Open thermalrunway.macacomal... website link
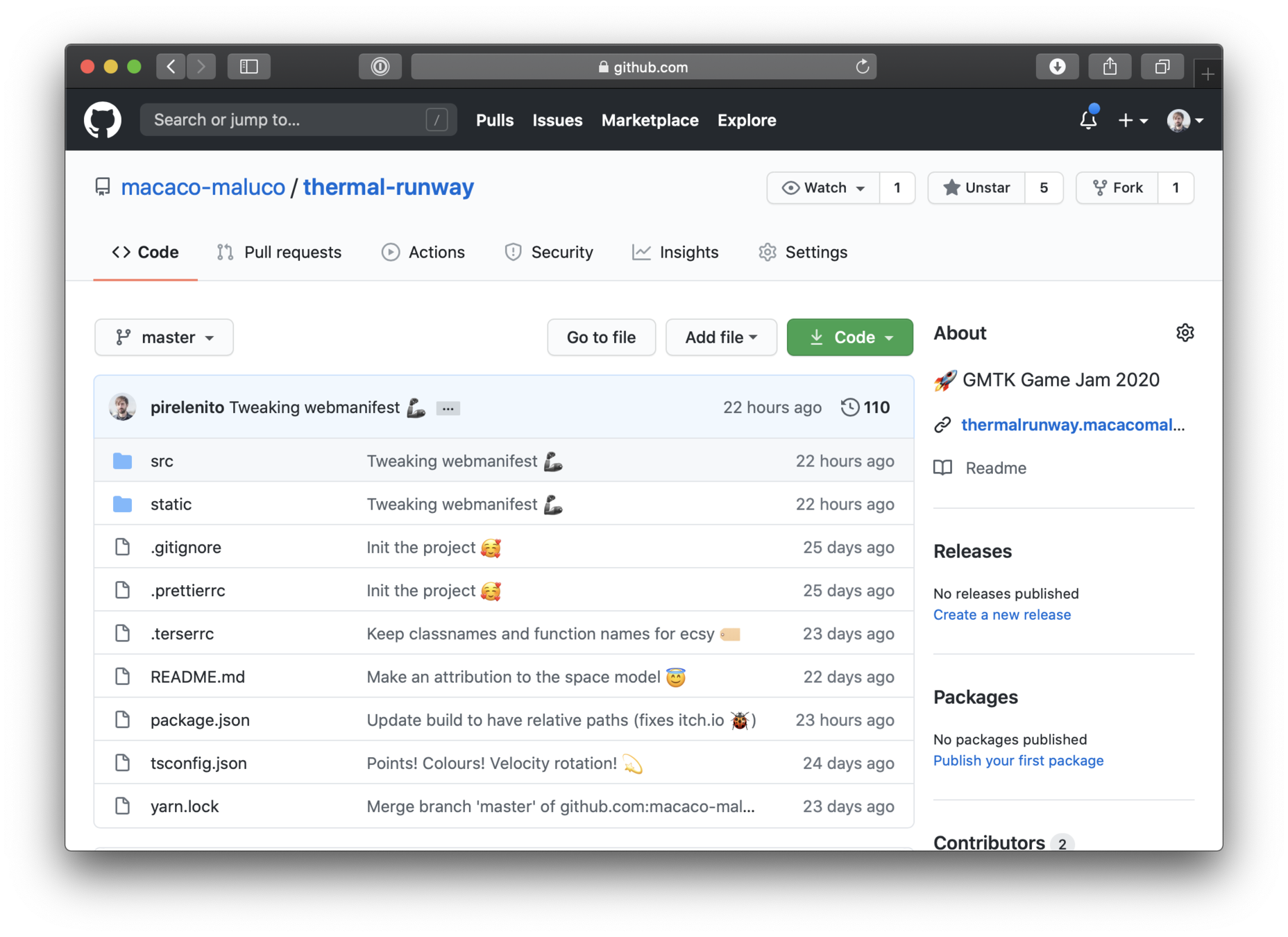 [1073, 425]
